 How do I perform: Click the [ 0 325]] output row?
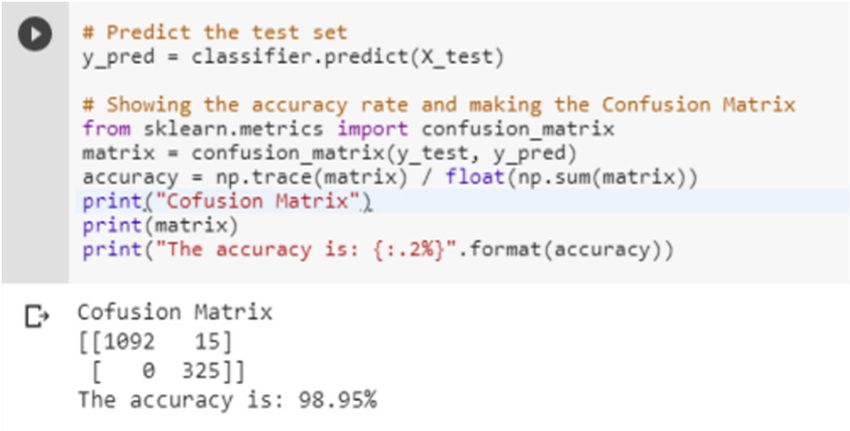[162, 372]
